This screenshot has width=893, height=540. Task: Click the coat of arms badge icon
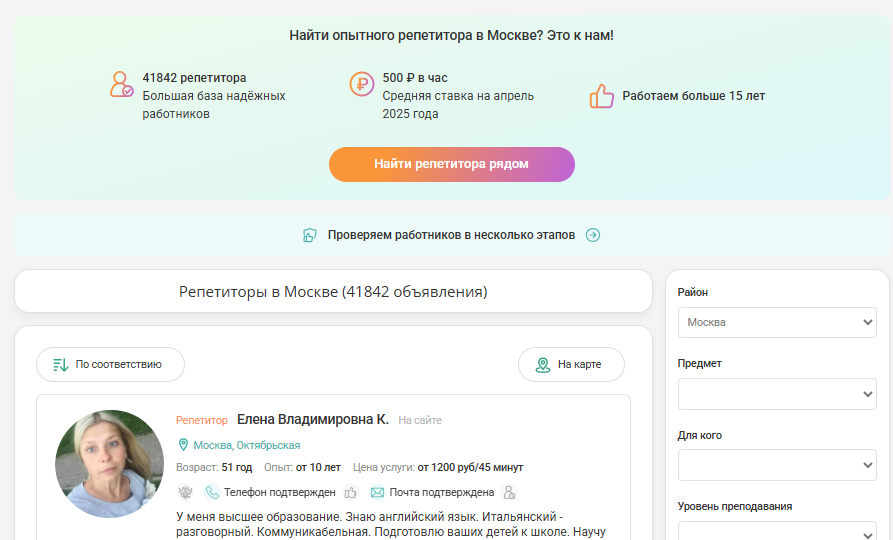point(185,492)
